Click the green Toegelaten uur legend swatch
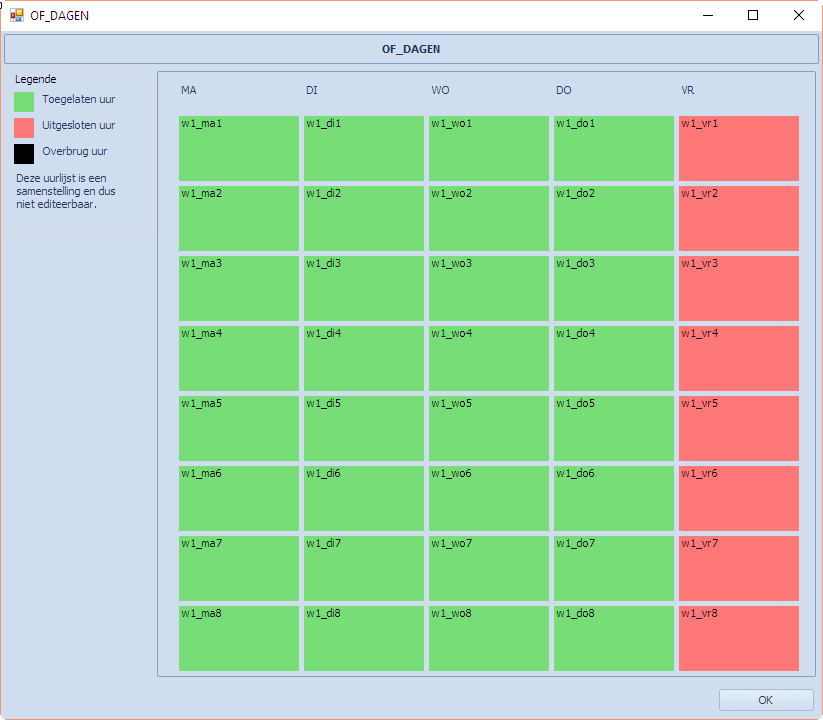Viewport: 823px width, 720px height. pyautogui.click(x=24, y=101)
